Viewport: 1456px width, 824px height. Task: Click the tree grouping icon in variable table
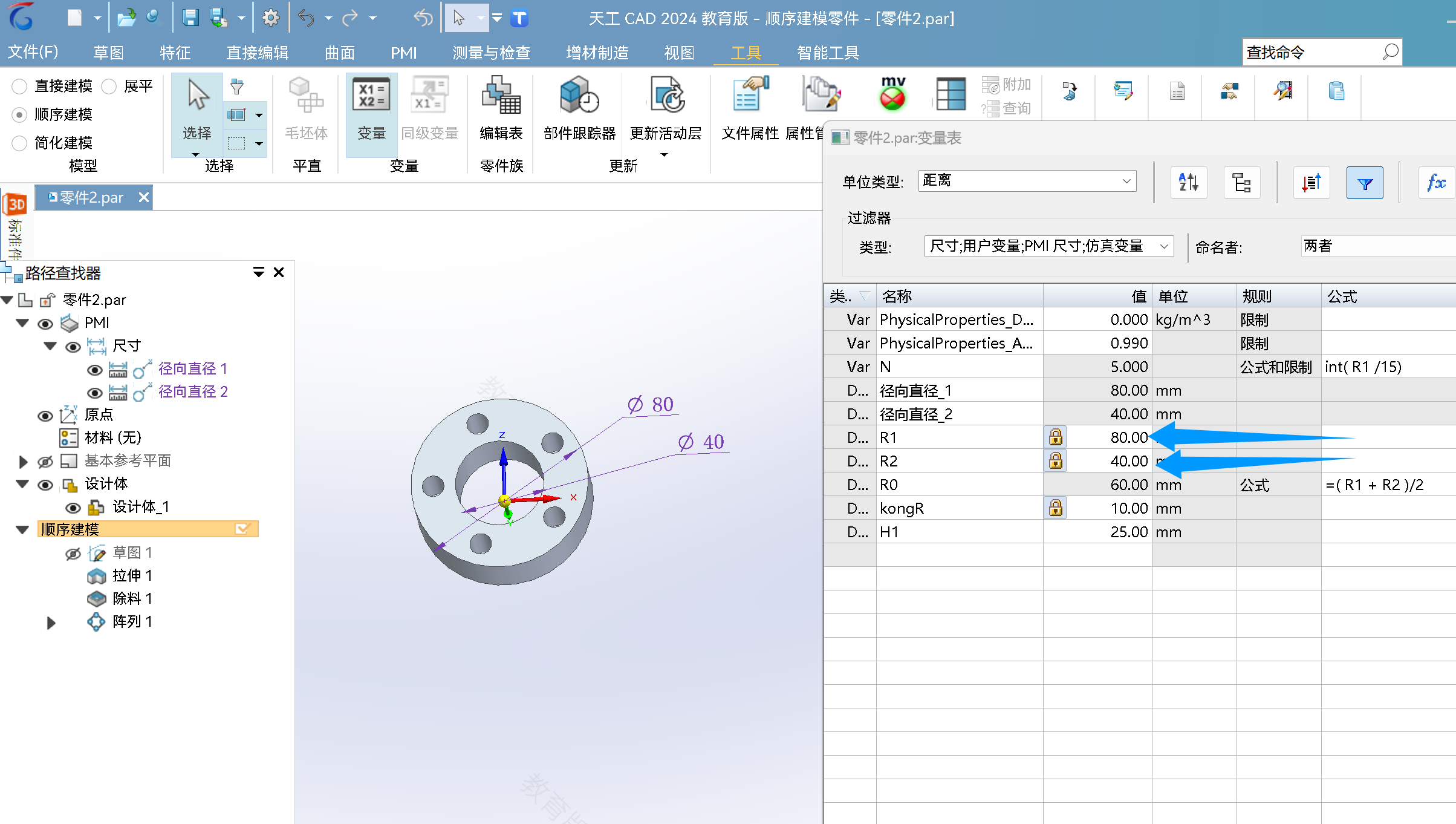1242,182
